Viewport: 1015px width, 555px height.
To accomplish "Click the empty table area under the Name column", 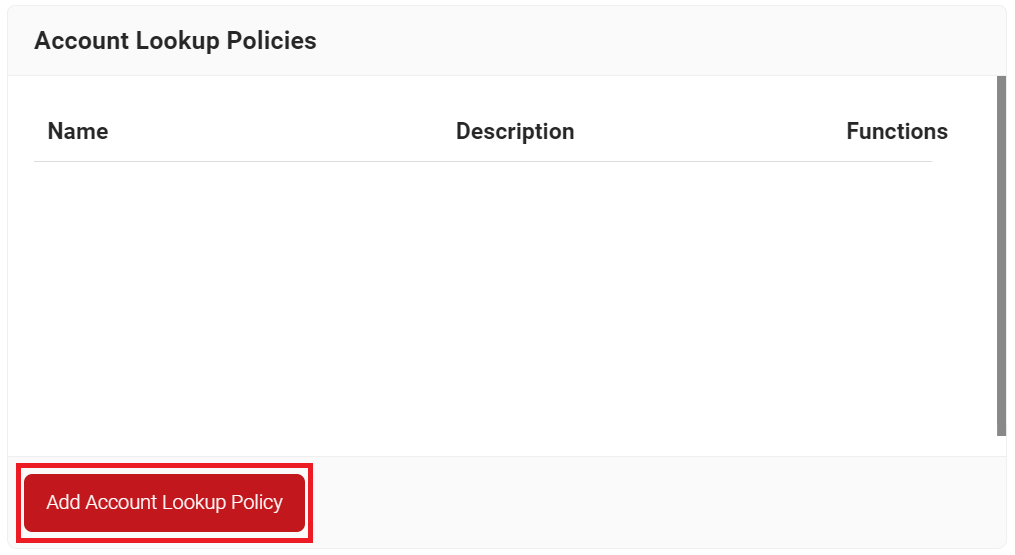I will 78,308.
